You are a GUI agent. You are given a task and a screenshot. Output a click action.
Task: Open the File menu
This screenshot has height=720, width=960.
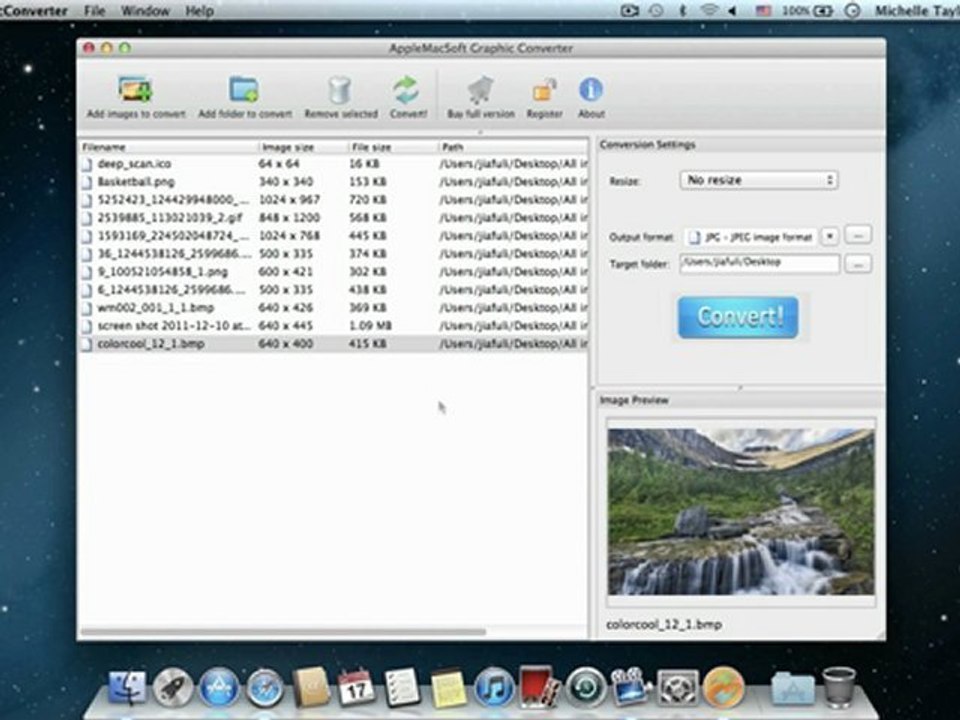(94, 10)
